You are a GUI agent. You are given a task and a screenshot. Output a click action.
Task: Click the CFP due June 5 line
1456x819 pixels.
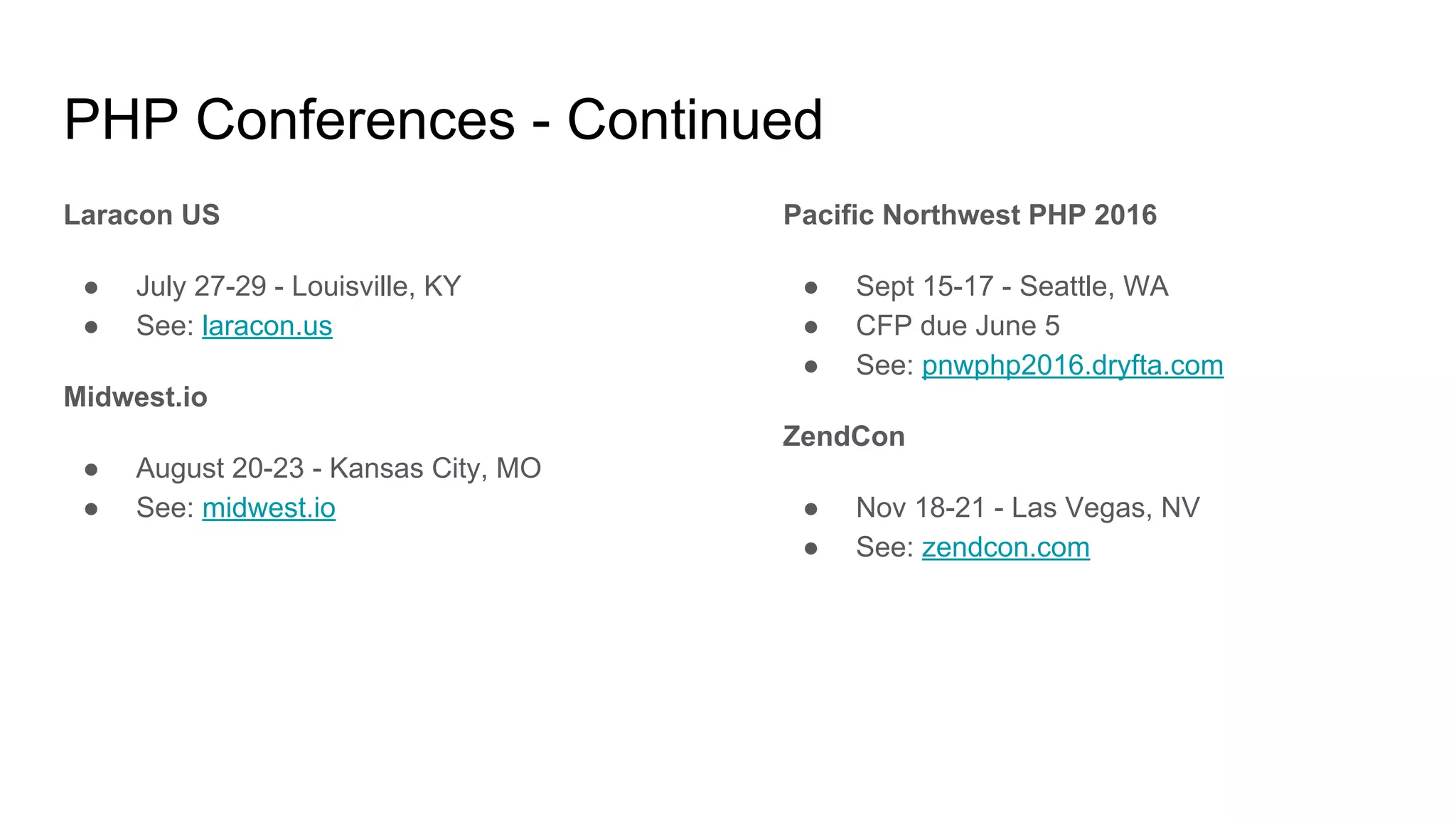coord(958,326)
